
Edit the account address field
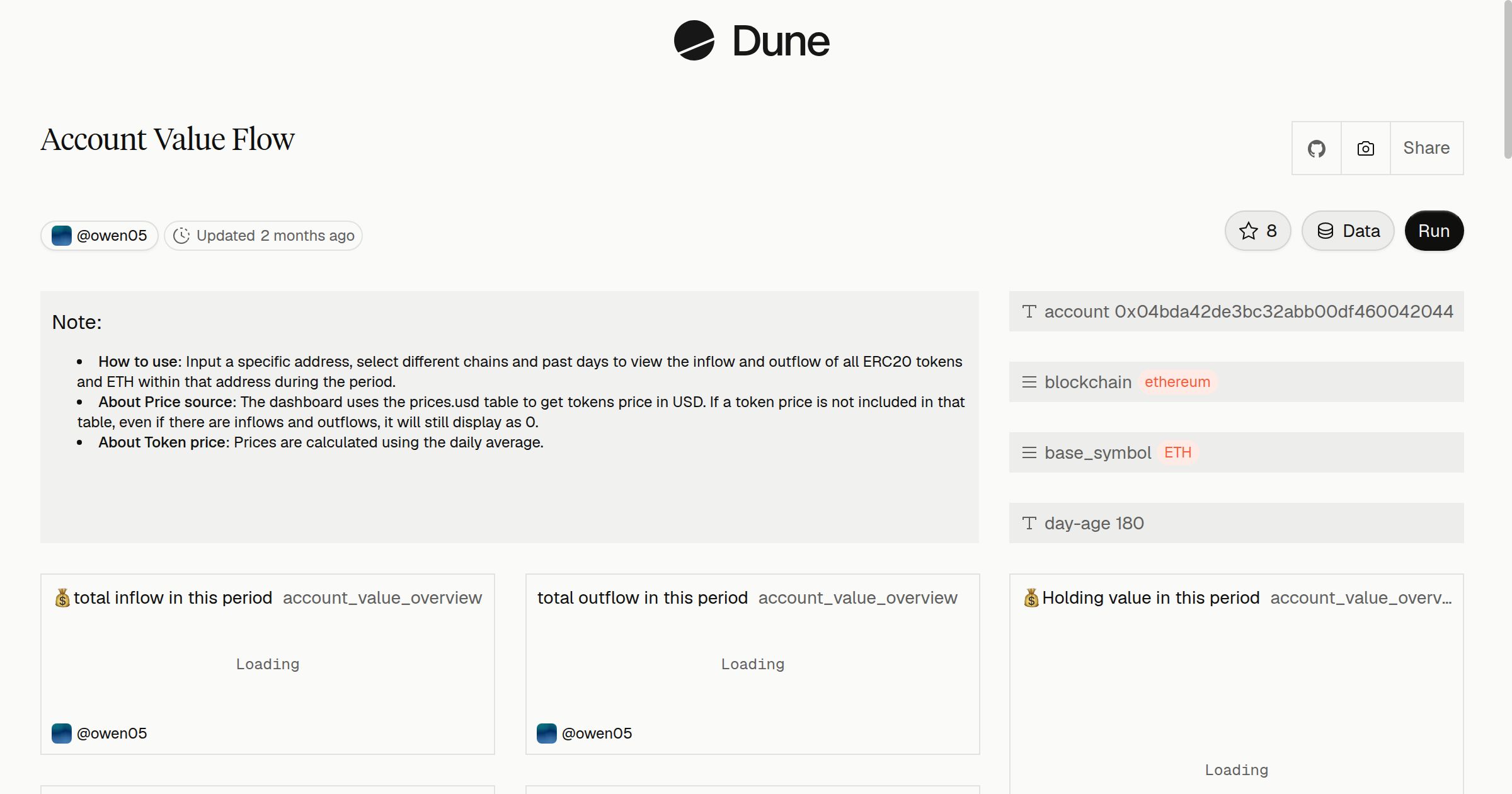click(x=1236, y=311)
